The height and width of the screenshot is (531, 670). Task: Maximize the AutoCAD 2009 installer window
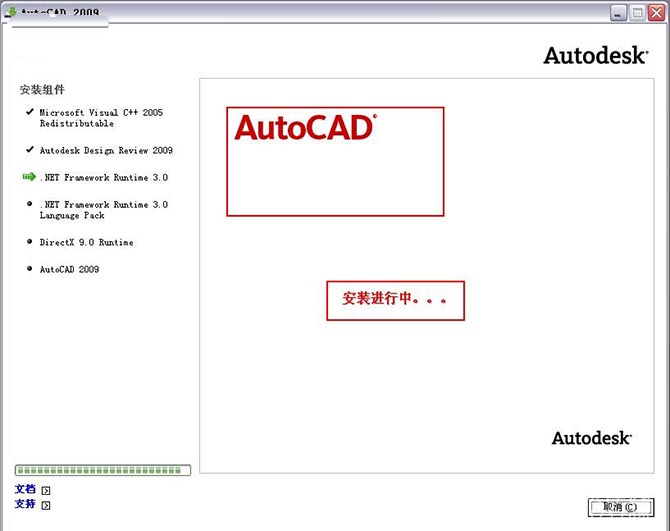click(x=638, y=13)
